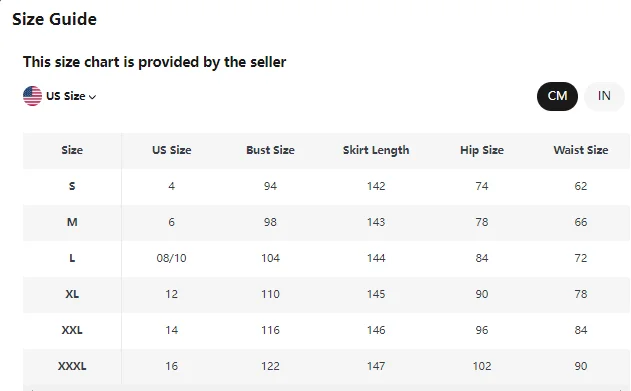Select the S size row label
631x391 pixels.
(x=72, y=186)
